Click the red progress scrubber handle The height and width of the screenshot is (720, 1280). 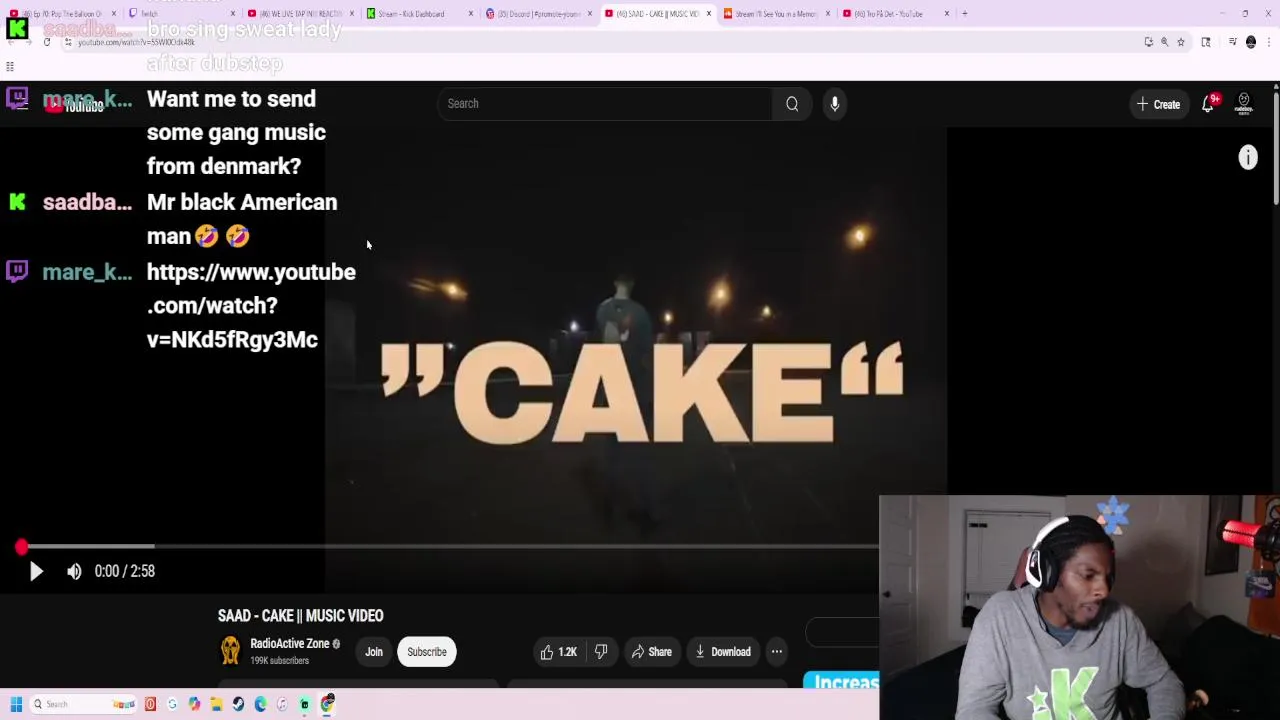pos(21,547)
